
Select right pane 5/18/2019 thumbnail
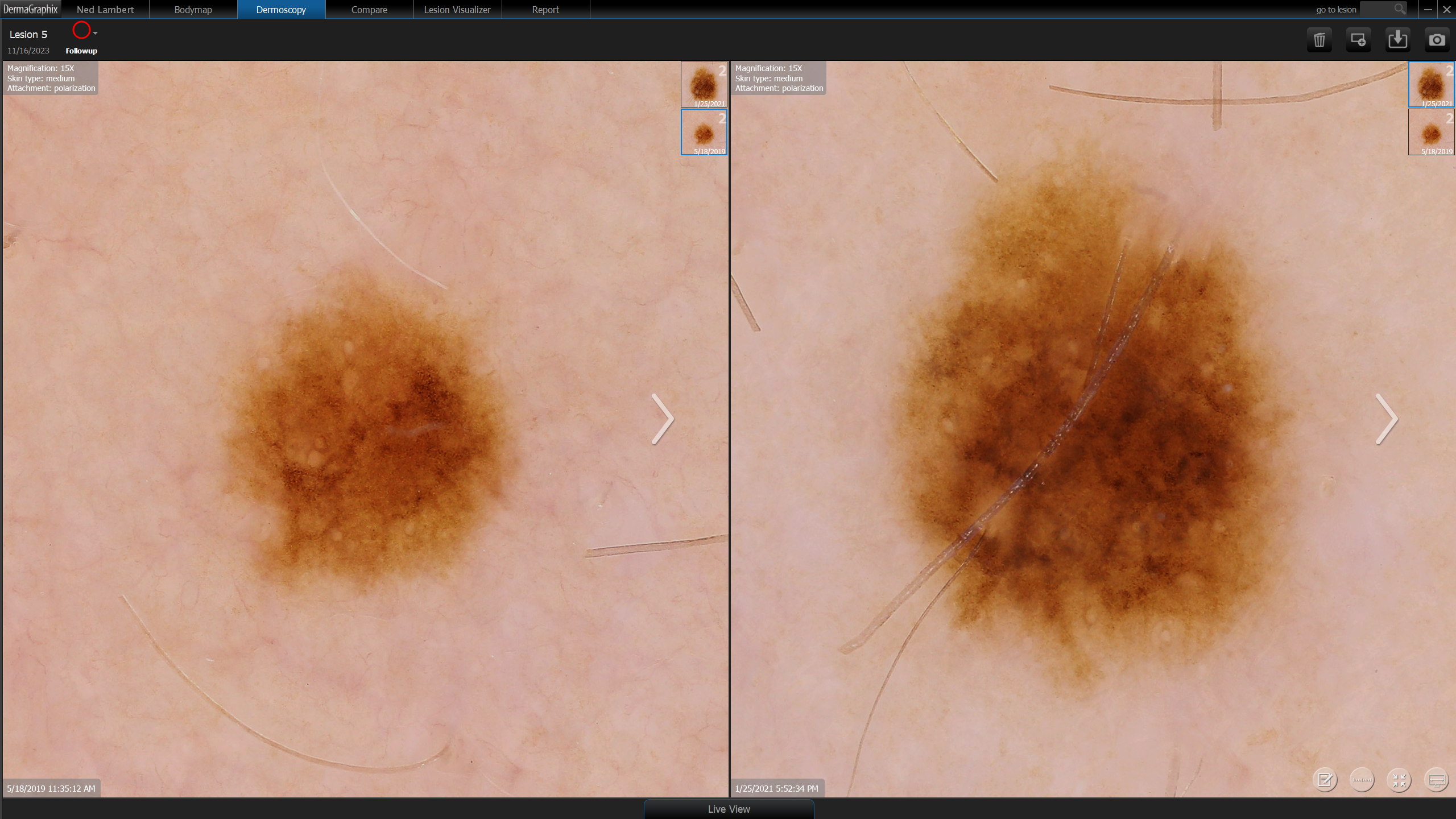pos(1432,132)
